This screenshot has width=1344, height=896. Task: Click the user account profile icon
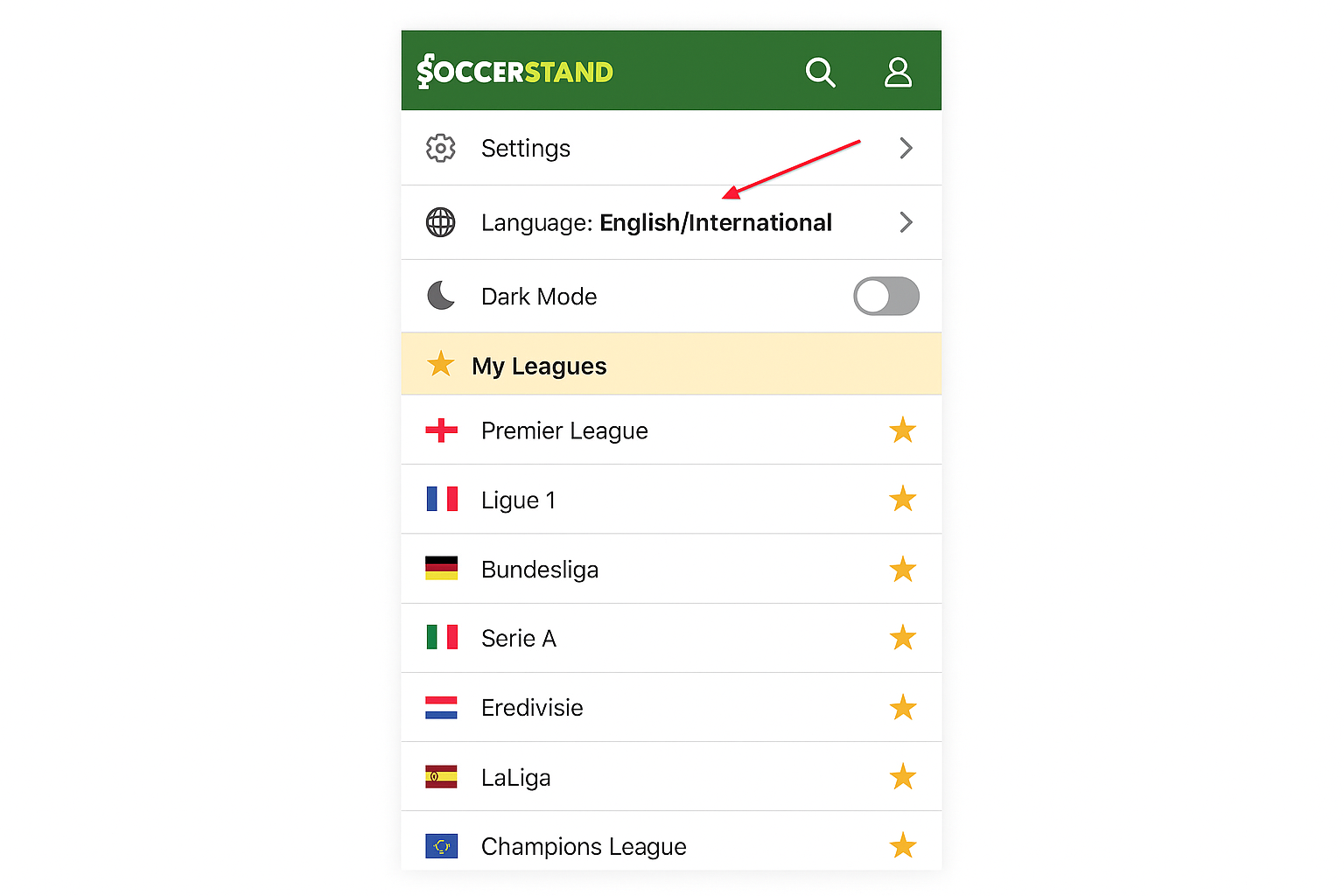tap(898, 73)
